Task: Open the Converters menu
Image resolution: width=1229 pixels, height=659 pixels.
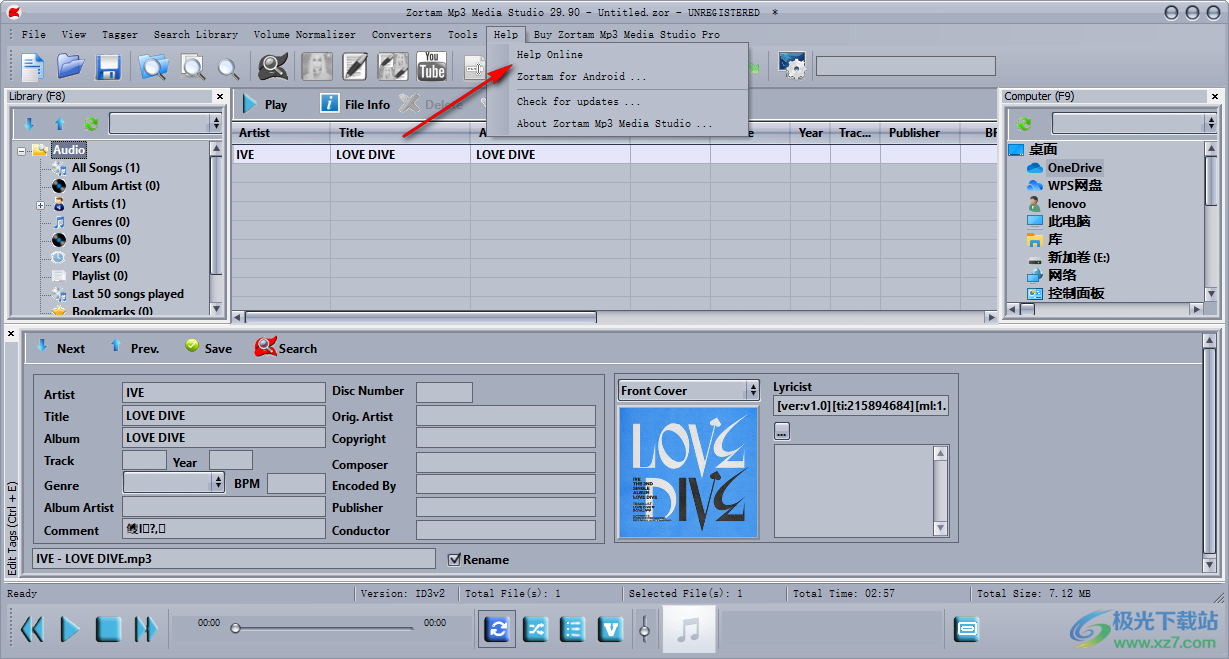Action: (401, 33)
